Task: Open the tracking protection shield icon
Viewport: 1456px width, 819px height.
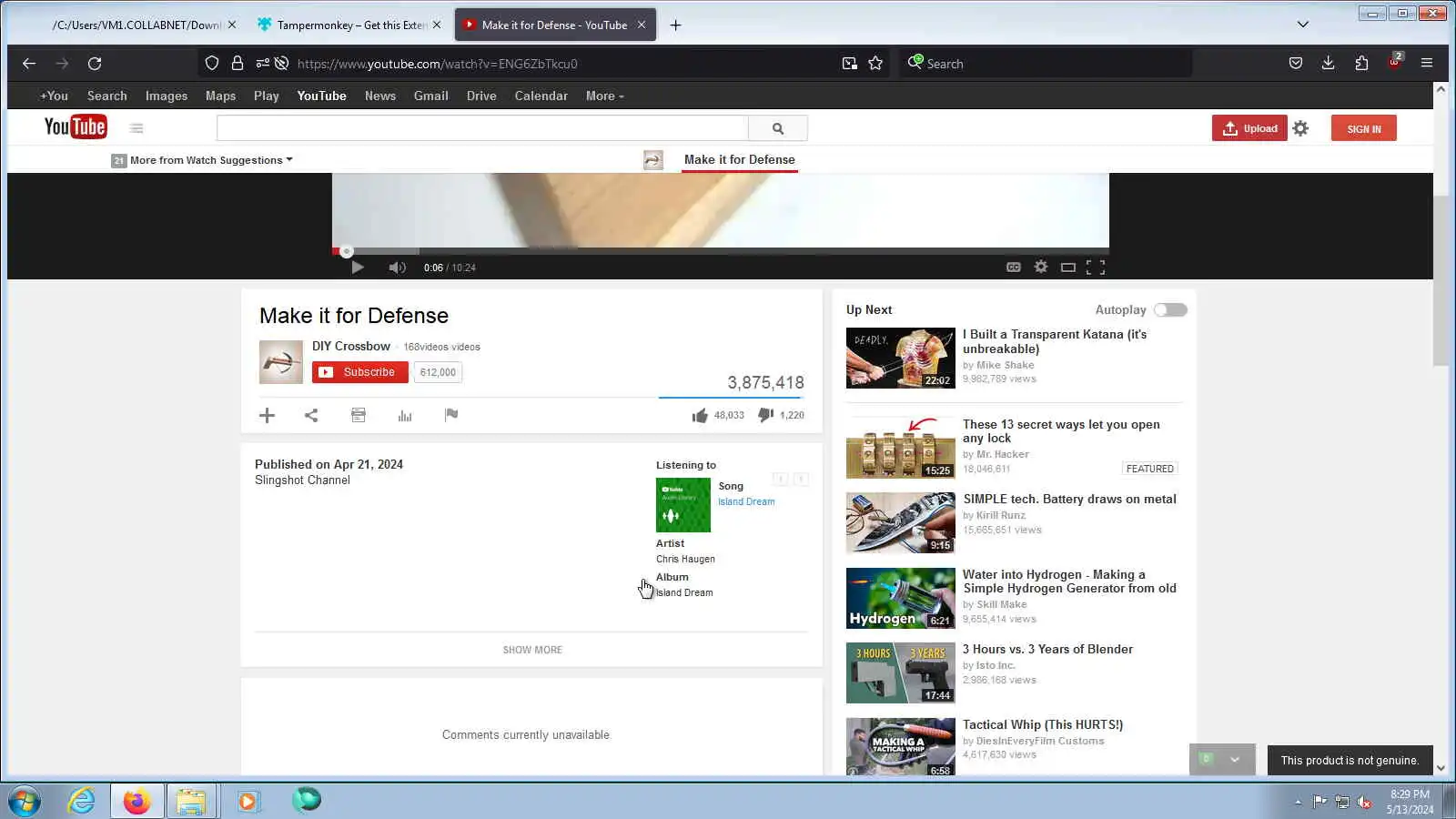Action: 212,64
